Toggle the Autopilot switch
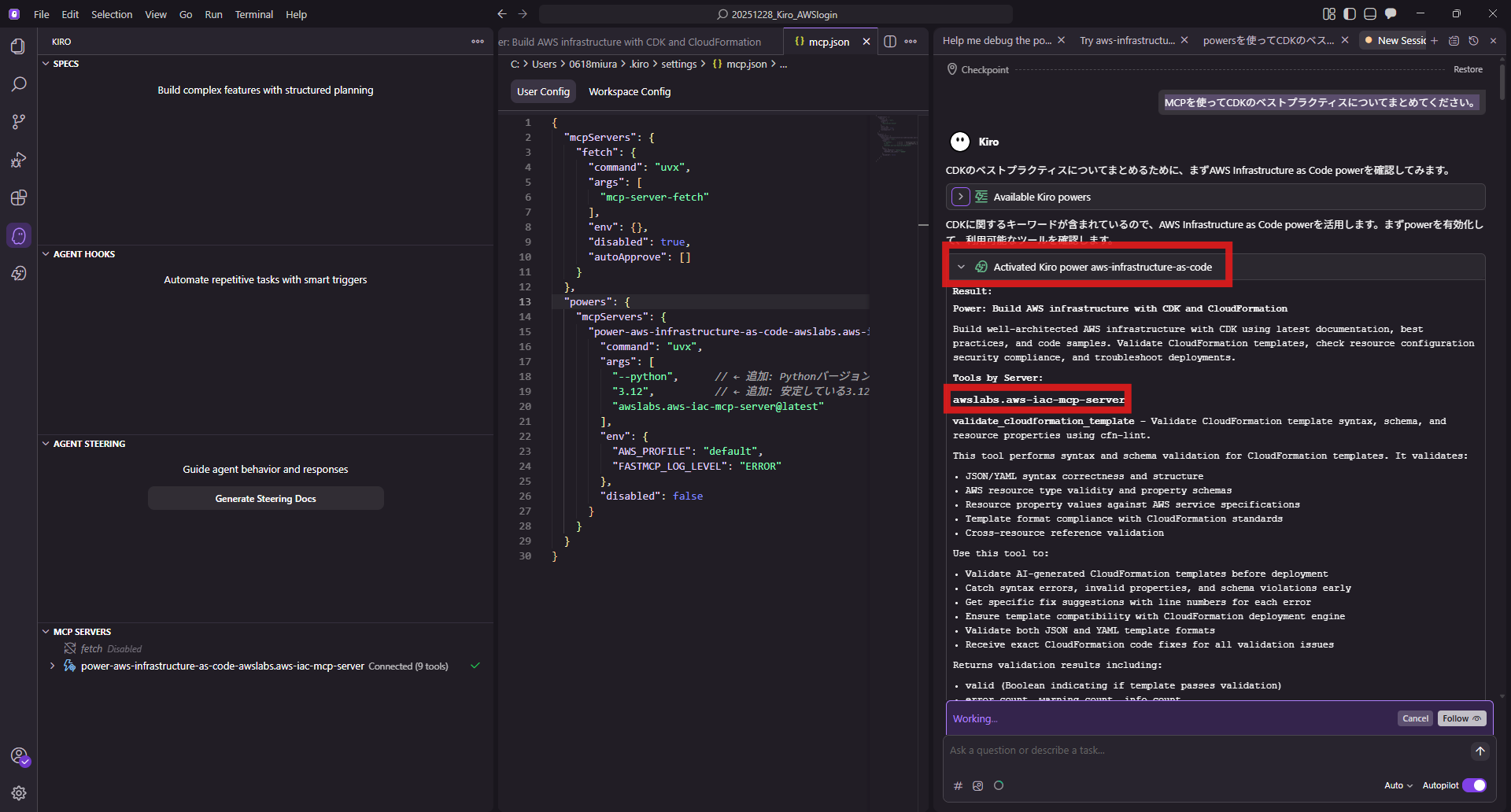 pyautogui.click(x=1474, y=785)
